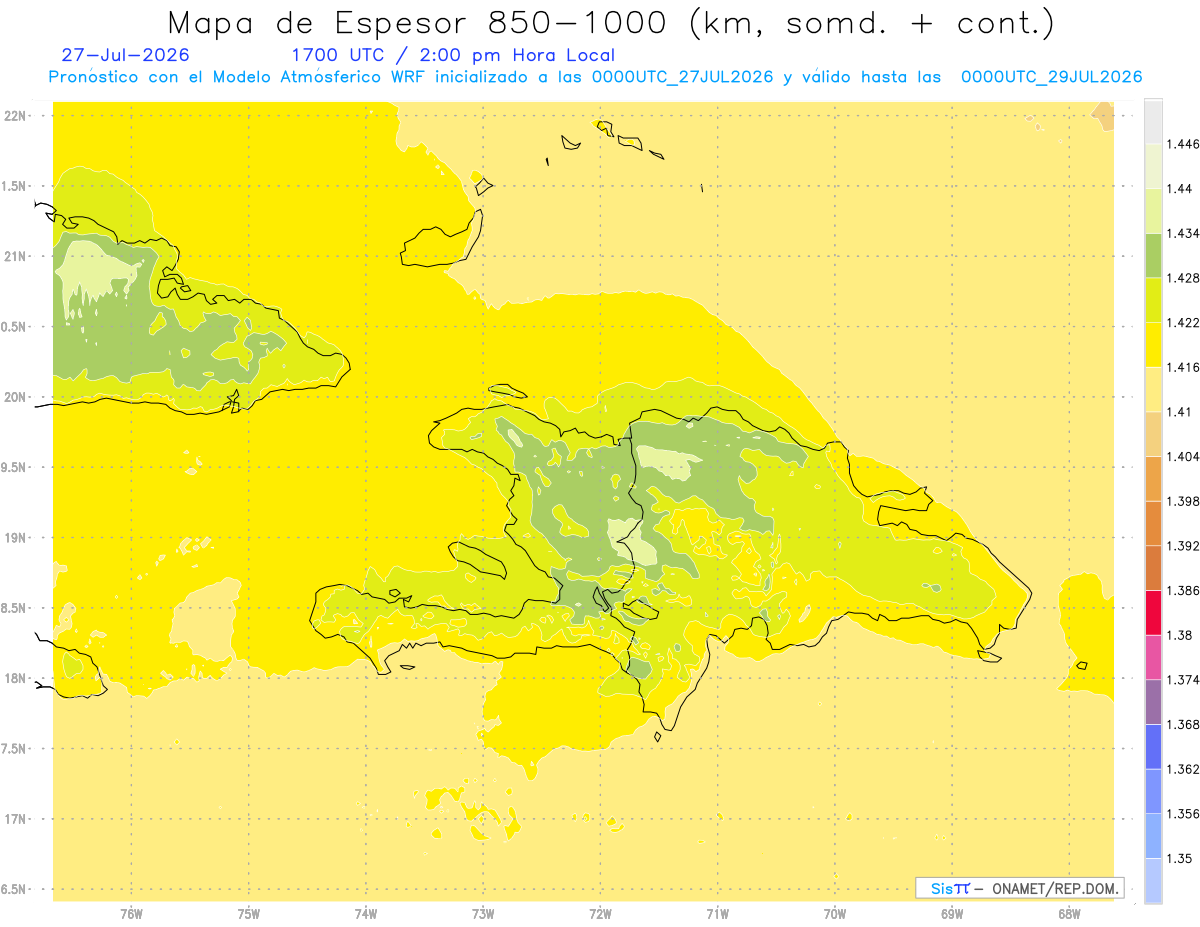Click the 1.35 colorbar value
Screen dimensions: 1200x927
(1178, 858)
